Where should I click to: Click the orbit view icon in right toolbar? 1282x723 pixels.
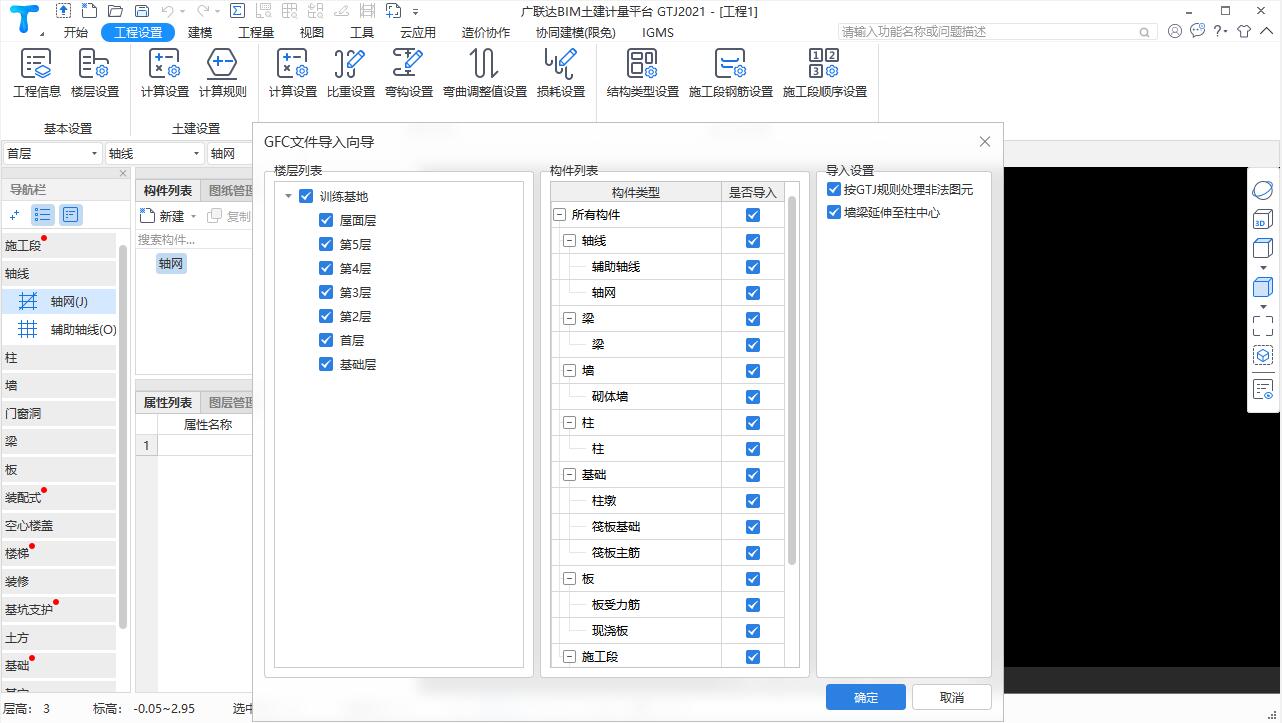tap(1263, 190)
